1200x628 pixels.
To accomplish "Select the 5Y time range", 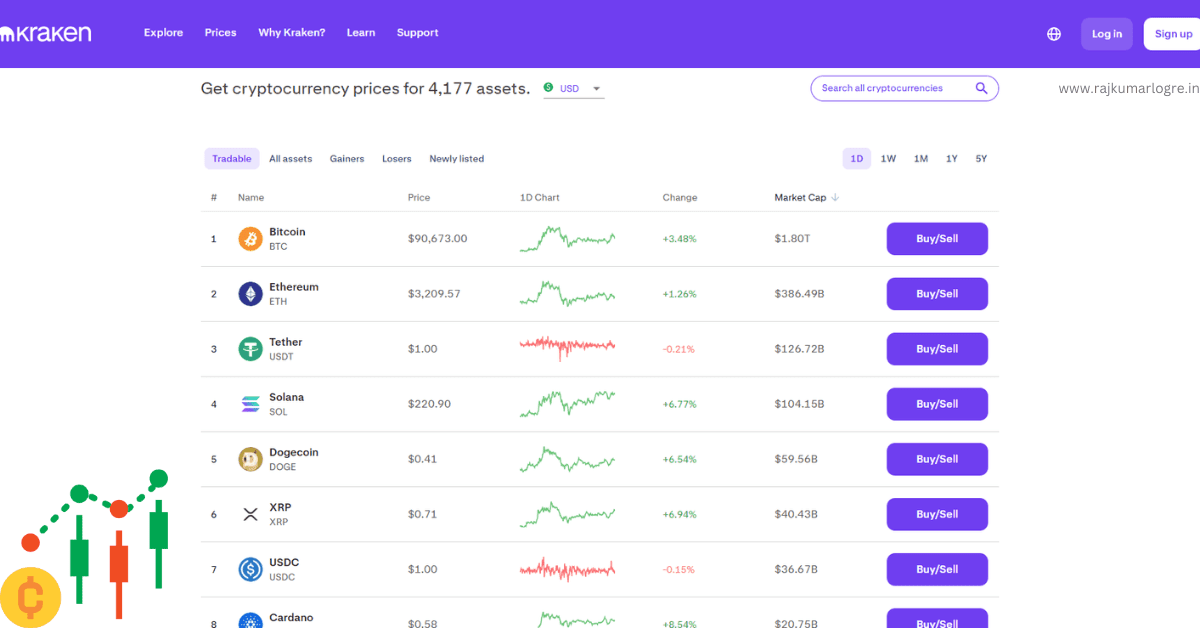I will point(981,159).
